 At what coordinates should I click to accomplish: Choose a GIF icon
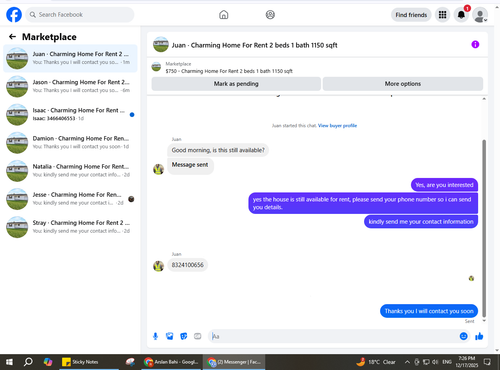[198, 336]
